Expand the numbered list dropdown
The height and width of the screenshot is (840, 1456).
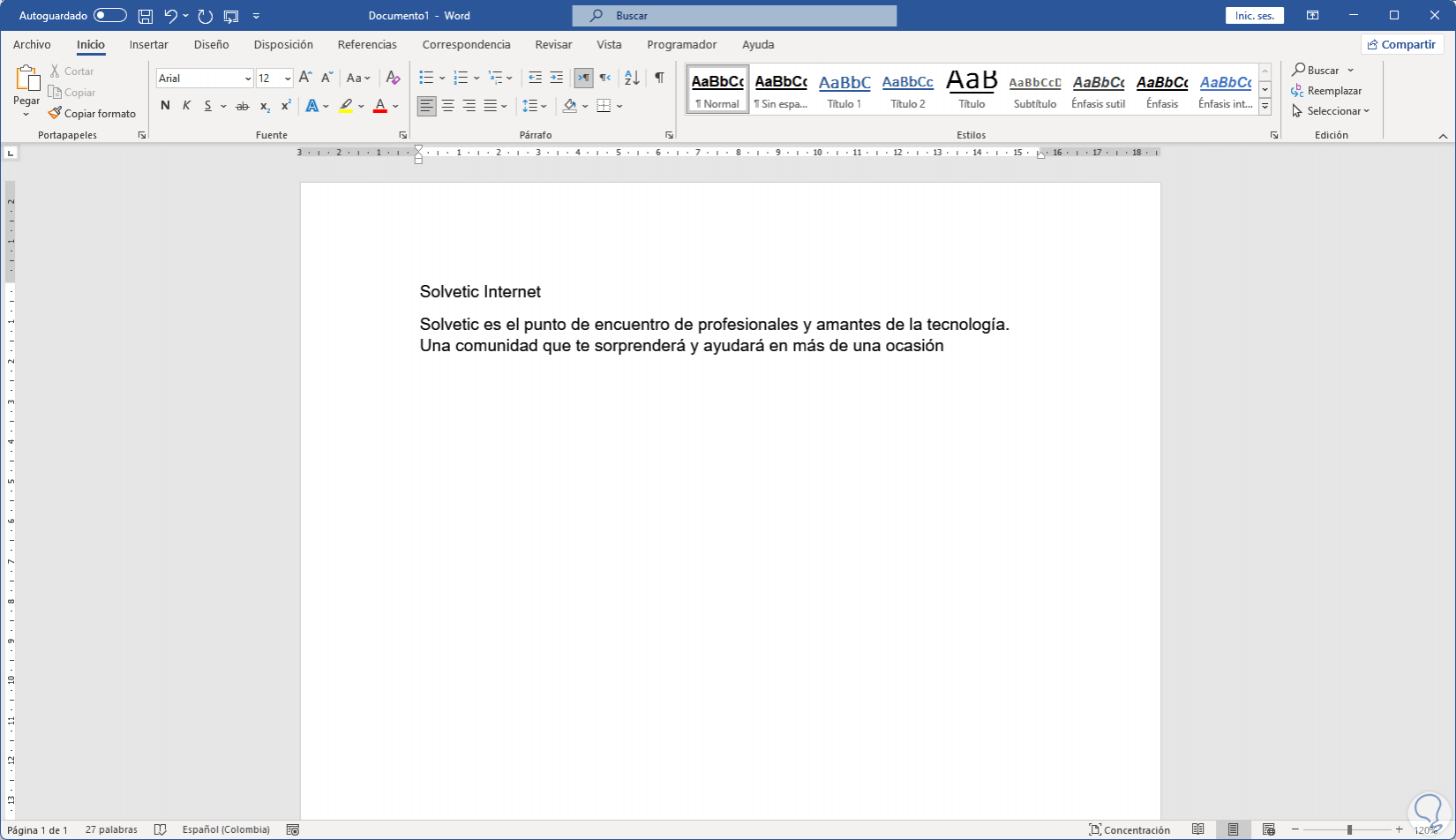click(477, 79)
